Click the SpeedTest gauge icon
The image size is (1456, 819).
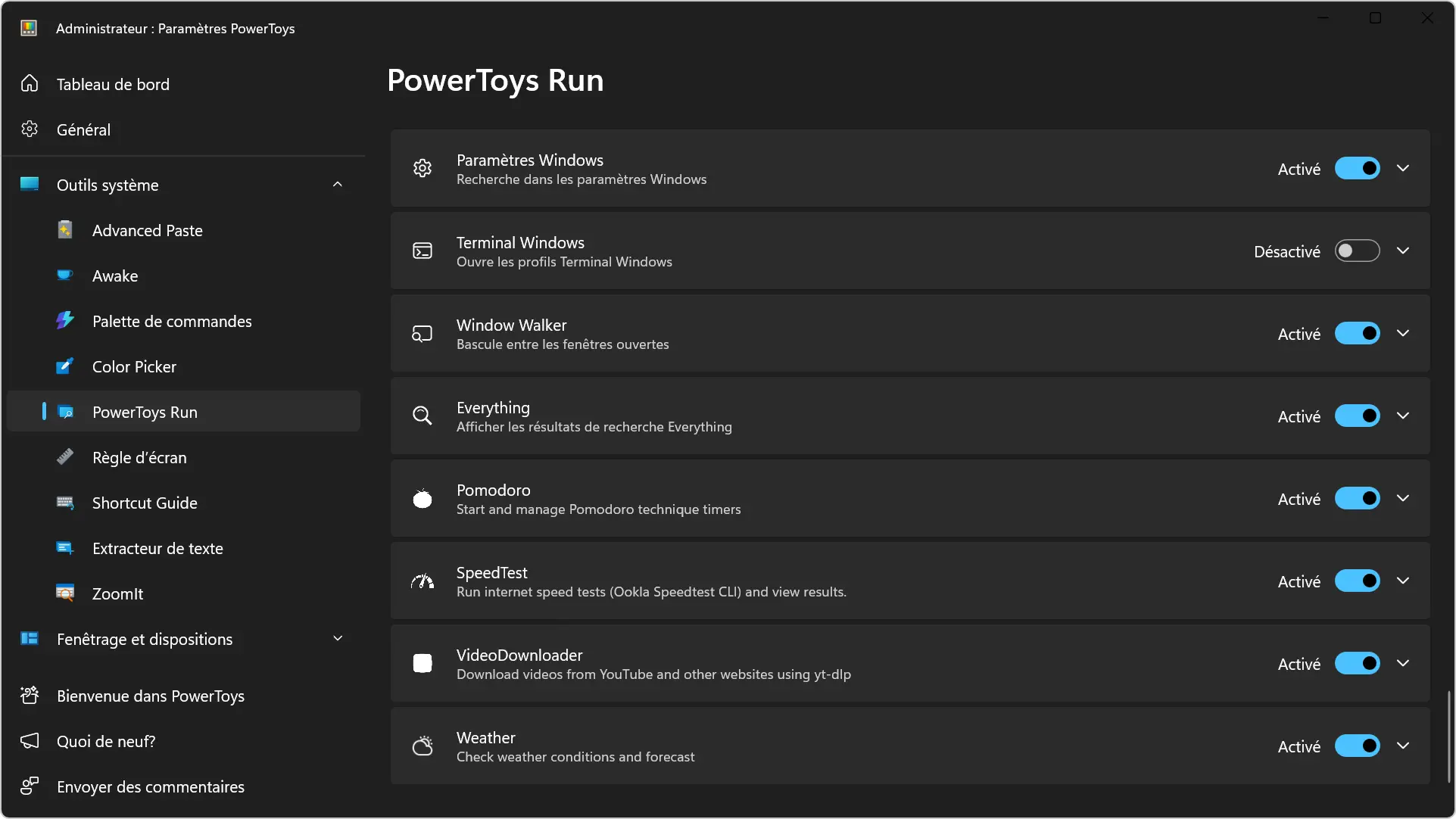click(x=422, y=581)
